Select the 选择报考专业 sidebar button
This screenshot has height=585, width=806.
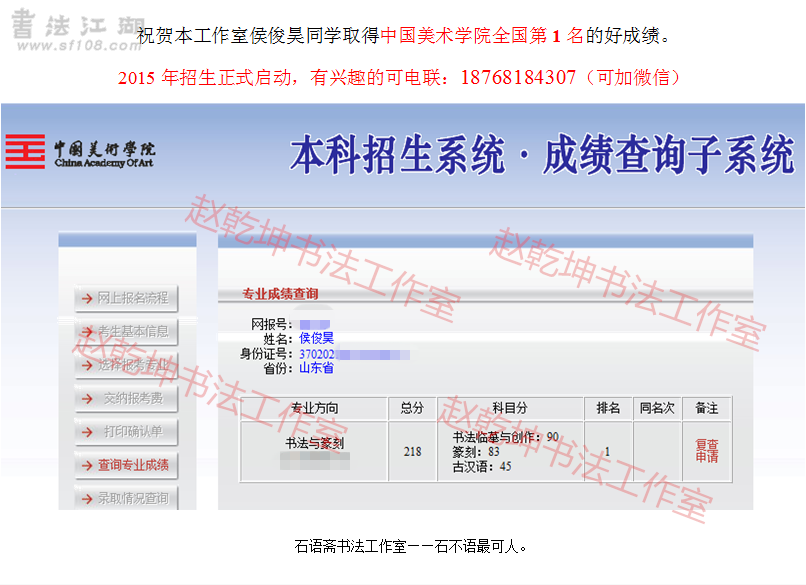[x=126, y=365]
